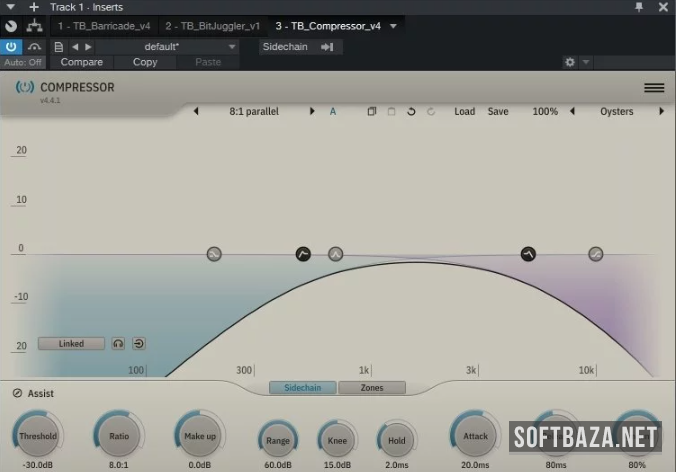Viewport: 676px width, 472px height.
Task: Go to next preset after 8:1 parallel
Action: (312, 112)
